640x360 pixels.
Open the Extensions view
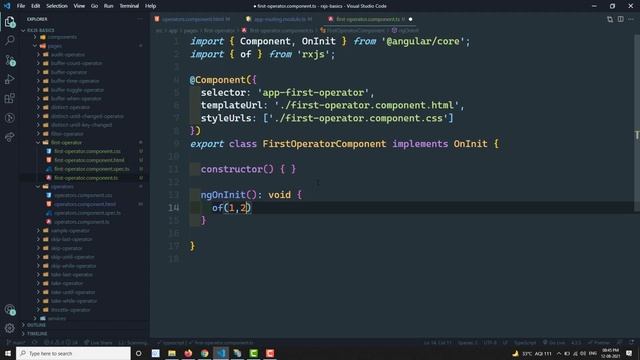pyautogui.click(x=10, y=98)
